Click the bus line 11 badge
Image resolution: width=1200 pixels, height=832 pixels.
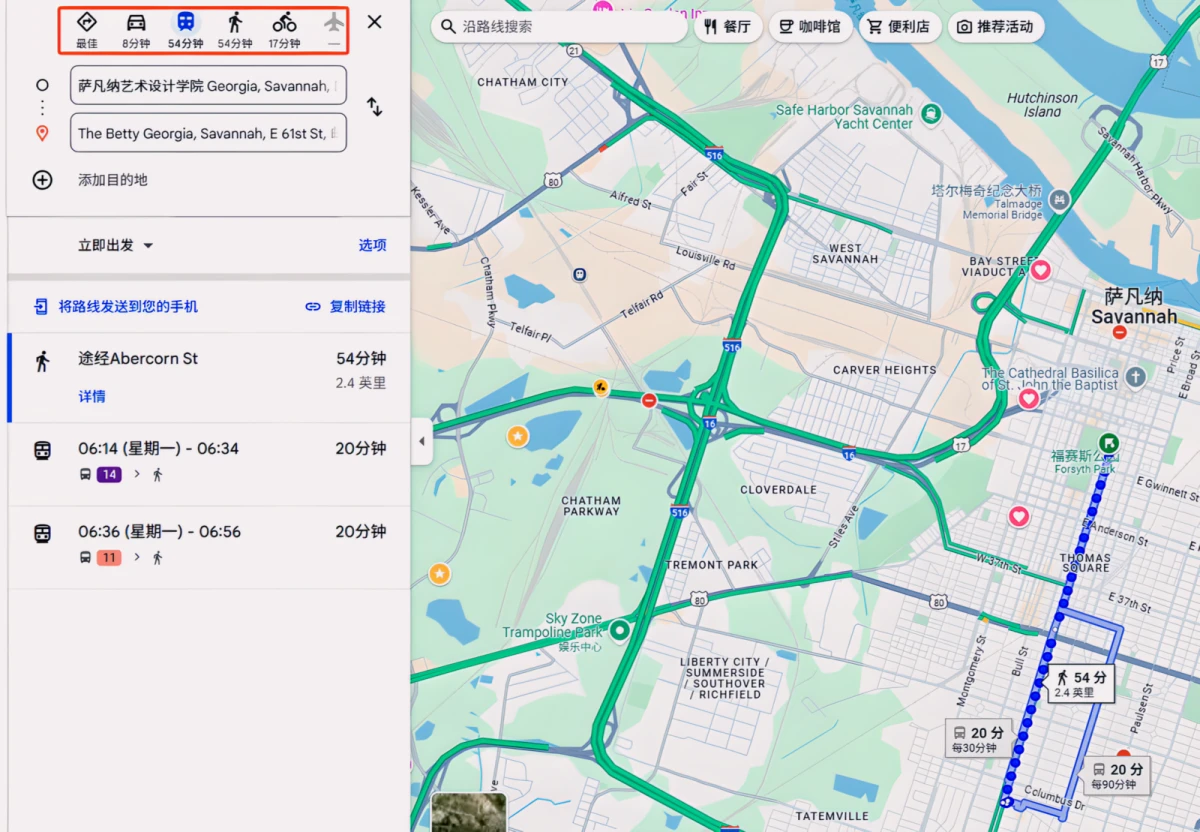click(x=109, y=558)
